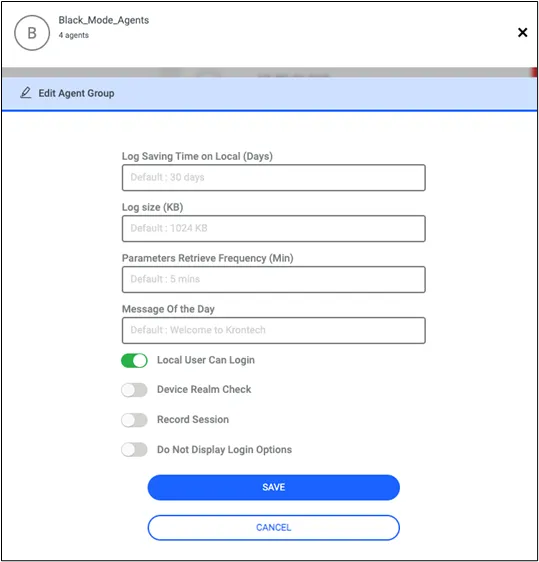The width and height of the screenshot is (539, 562).
Task: Save the agent group settings
Action: tap(273, 487)
